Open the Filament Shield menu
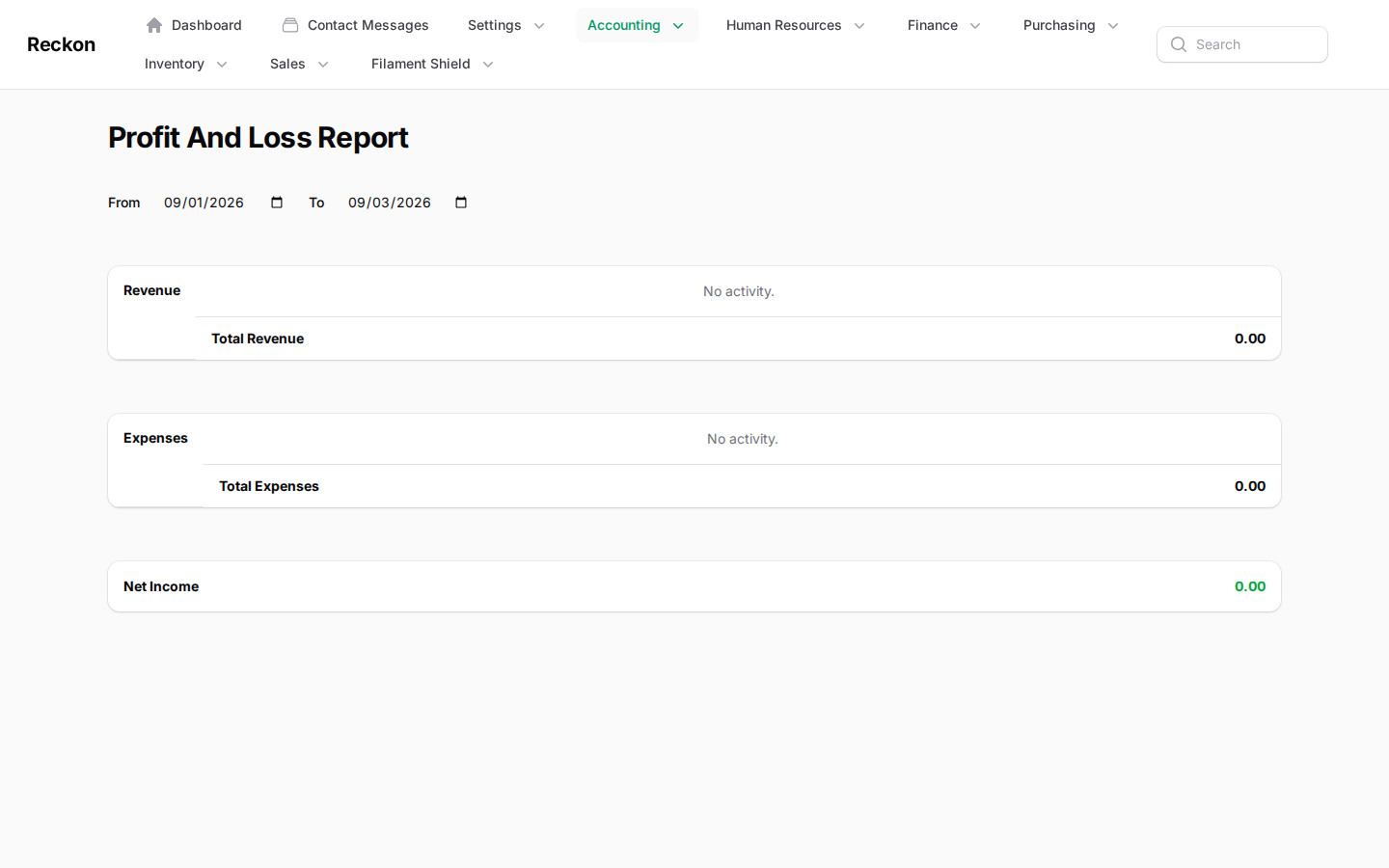This screenshot has height=868, width=1389. tap(432, 64)
